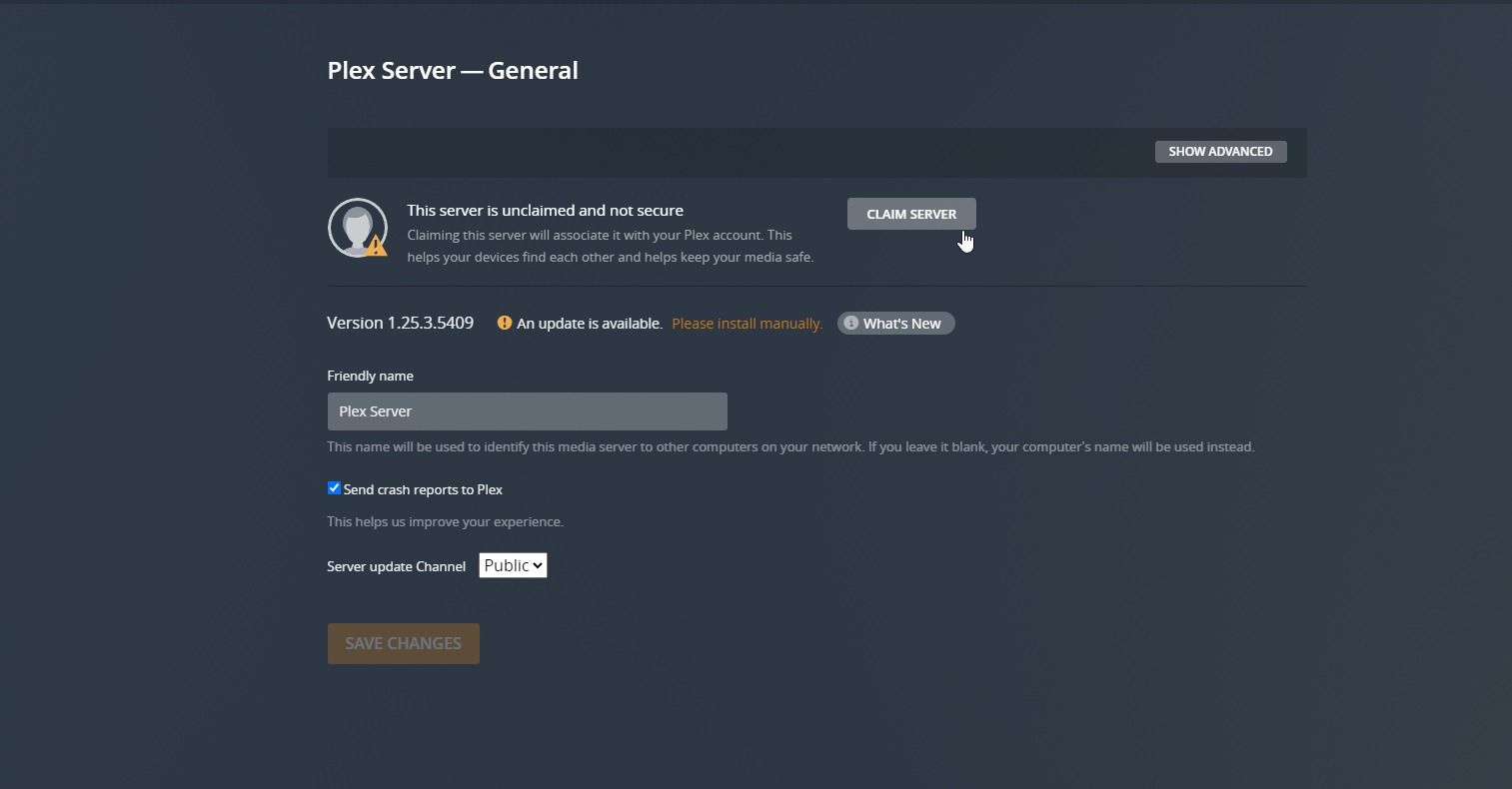The width and height of the screenshot is (1512, 789).
Task: Open the Server update Channel dropdown
Action: (513, 565)
